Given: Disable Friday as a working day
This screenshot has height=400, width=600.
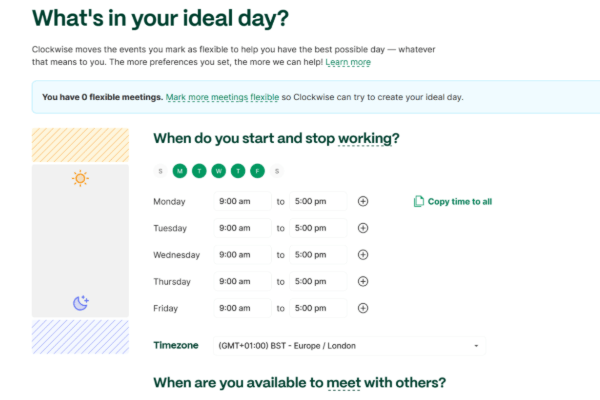Looking at the screenshot, I should 258,171.
